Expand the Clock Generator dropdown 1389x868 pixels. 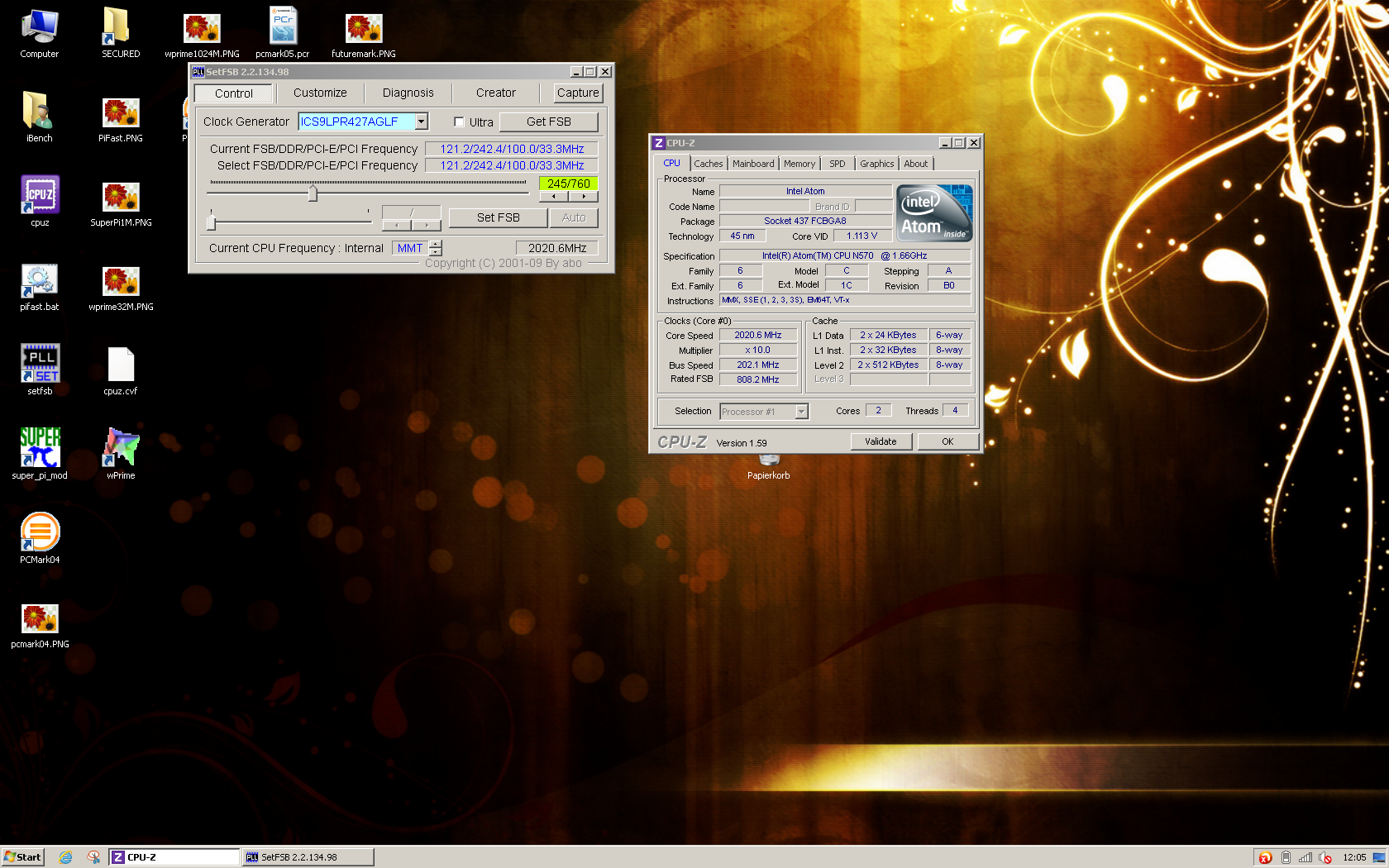click(422, 122)
